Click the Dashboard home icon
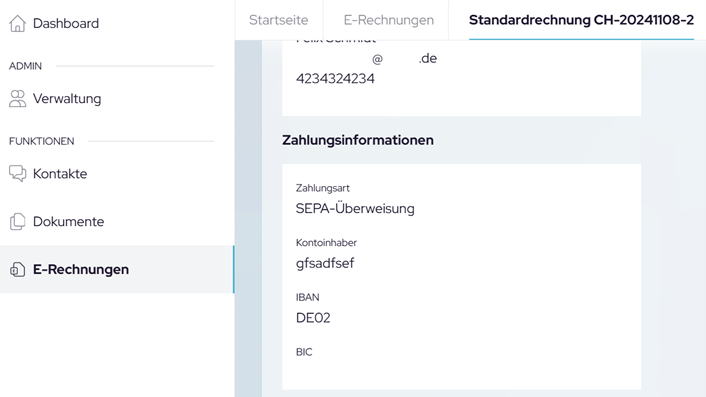Screen dimensions: 706x397 18,23
